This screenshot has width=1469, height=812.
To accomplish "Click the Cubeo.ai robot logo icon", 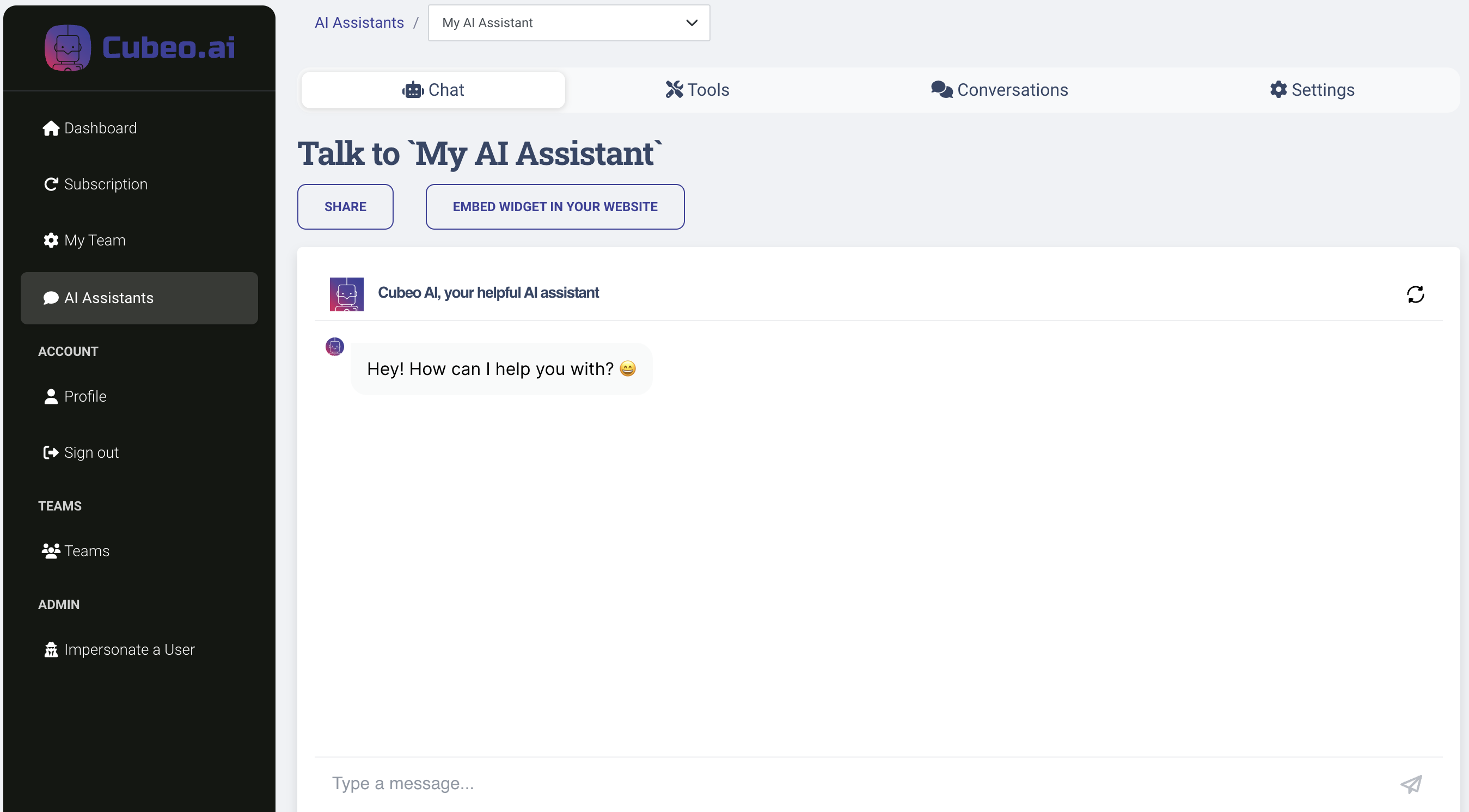I will point(68,48).
